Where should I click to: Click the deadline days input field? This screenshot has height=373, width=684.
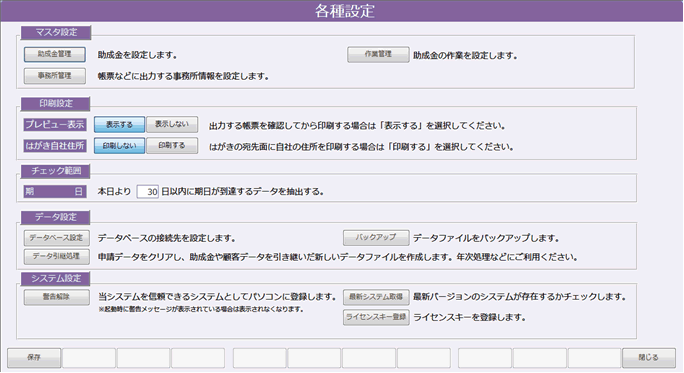coord(147,192)
